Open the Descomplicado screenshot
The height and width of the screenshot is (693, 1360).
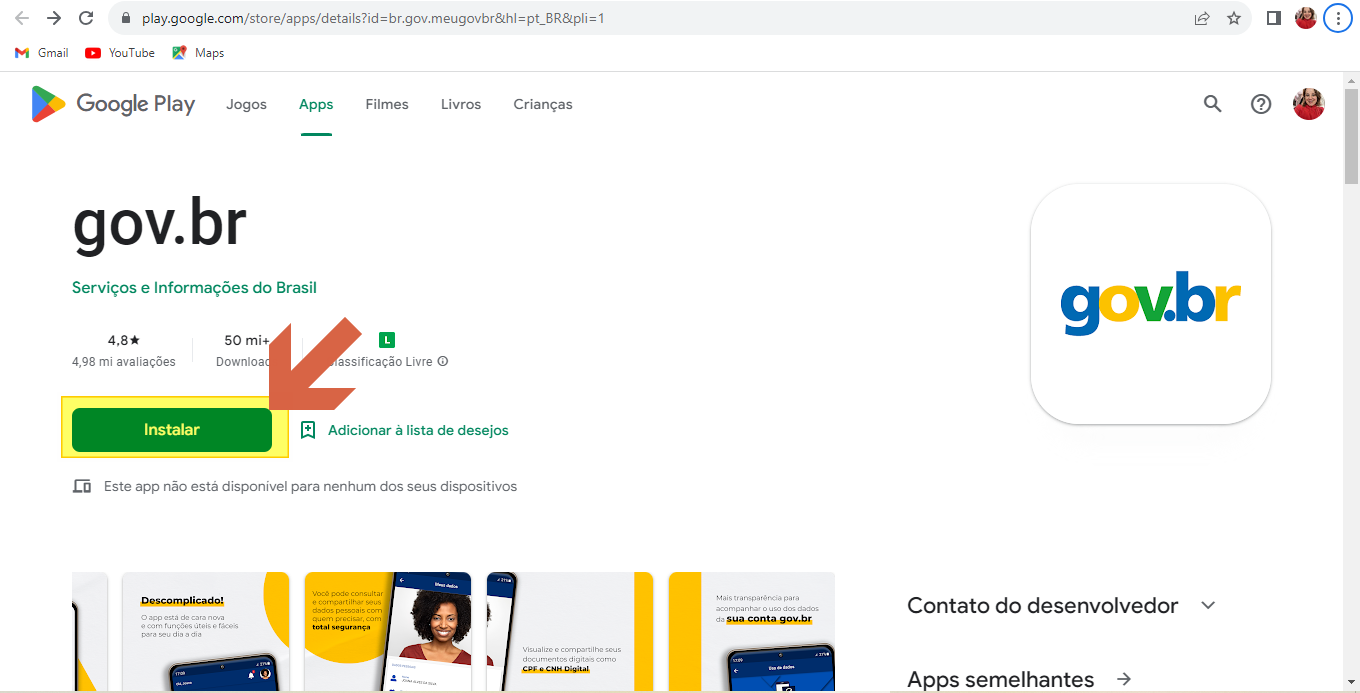[x=206, y=631]
